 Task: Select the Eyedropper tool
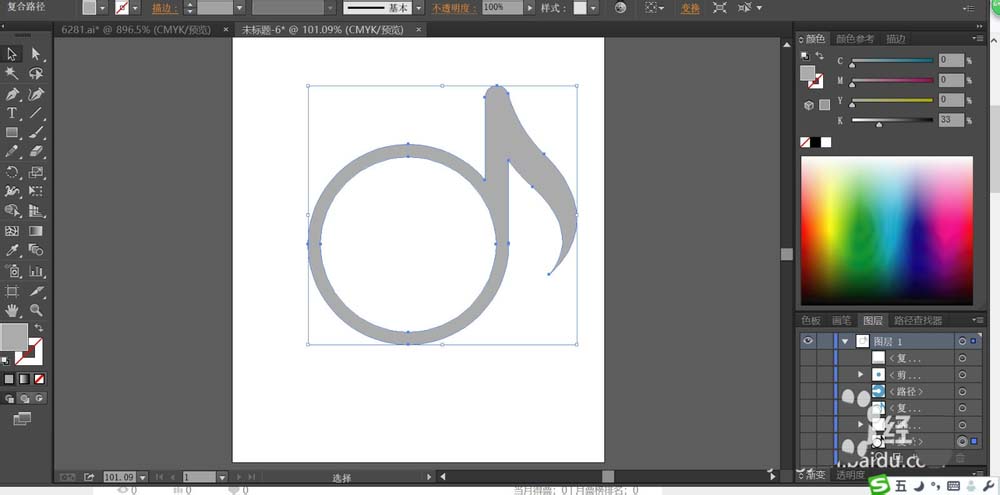click(12, 250)
